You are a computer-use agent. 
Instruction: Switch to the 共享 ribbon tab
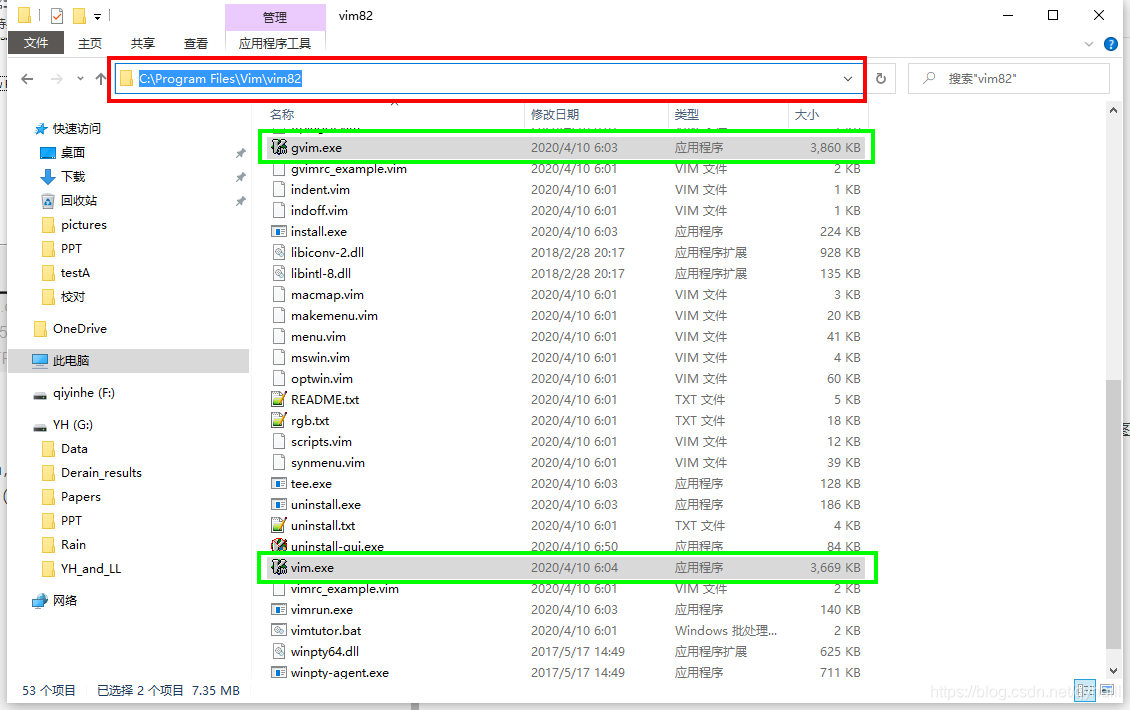(x=143, y=43)
